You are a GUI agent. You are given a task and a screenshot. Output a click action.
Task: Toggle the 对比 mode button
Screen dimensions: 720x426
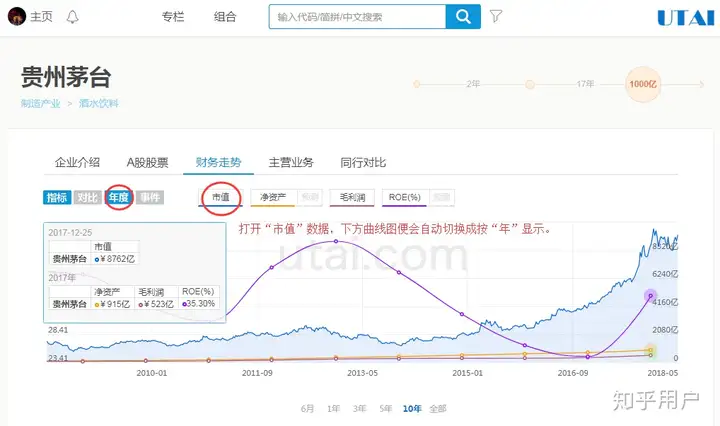[88, 197]
